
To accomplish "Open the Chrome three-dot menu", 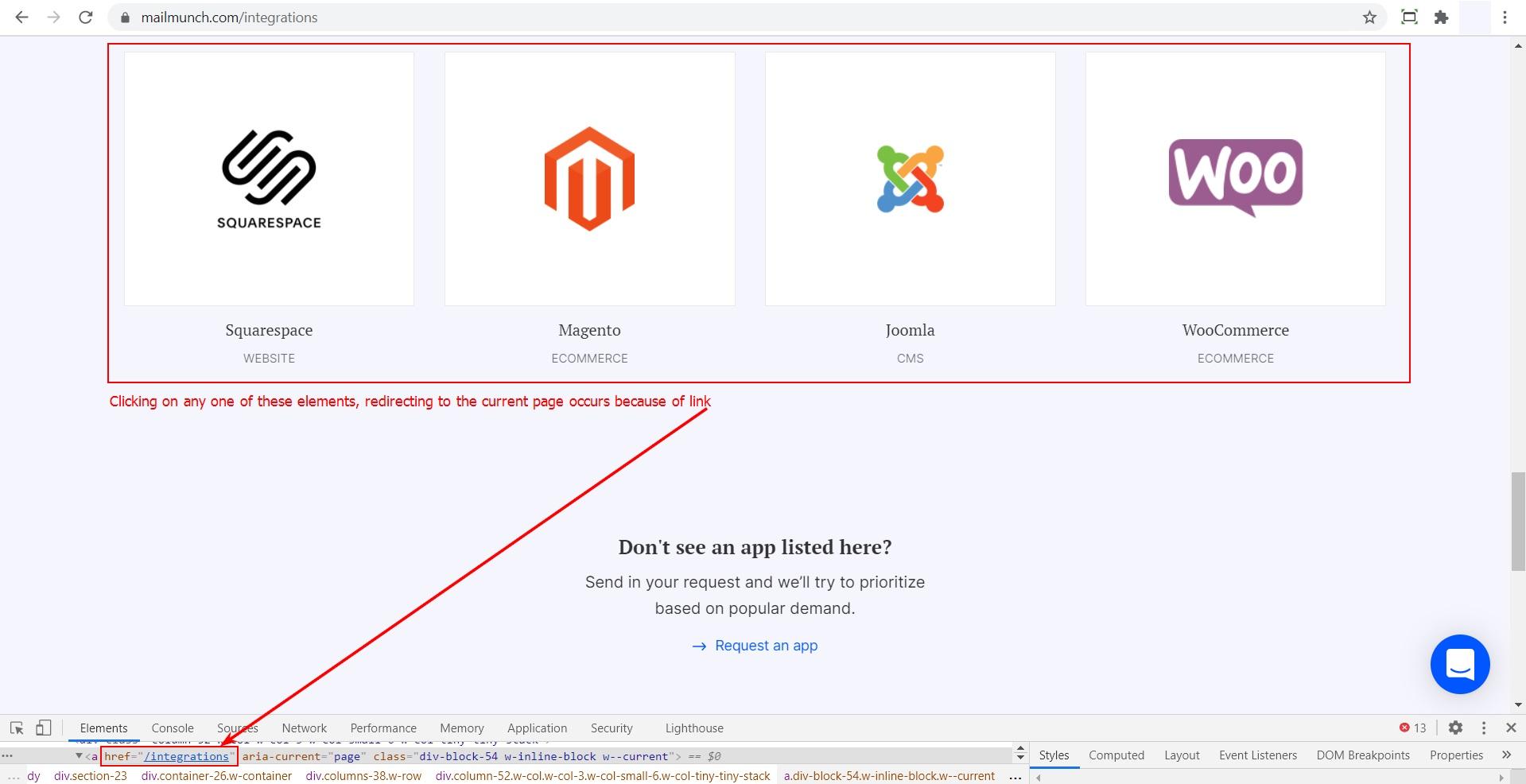I will point(1505,17).
